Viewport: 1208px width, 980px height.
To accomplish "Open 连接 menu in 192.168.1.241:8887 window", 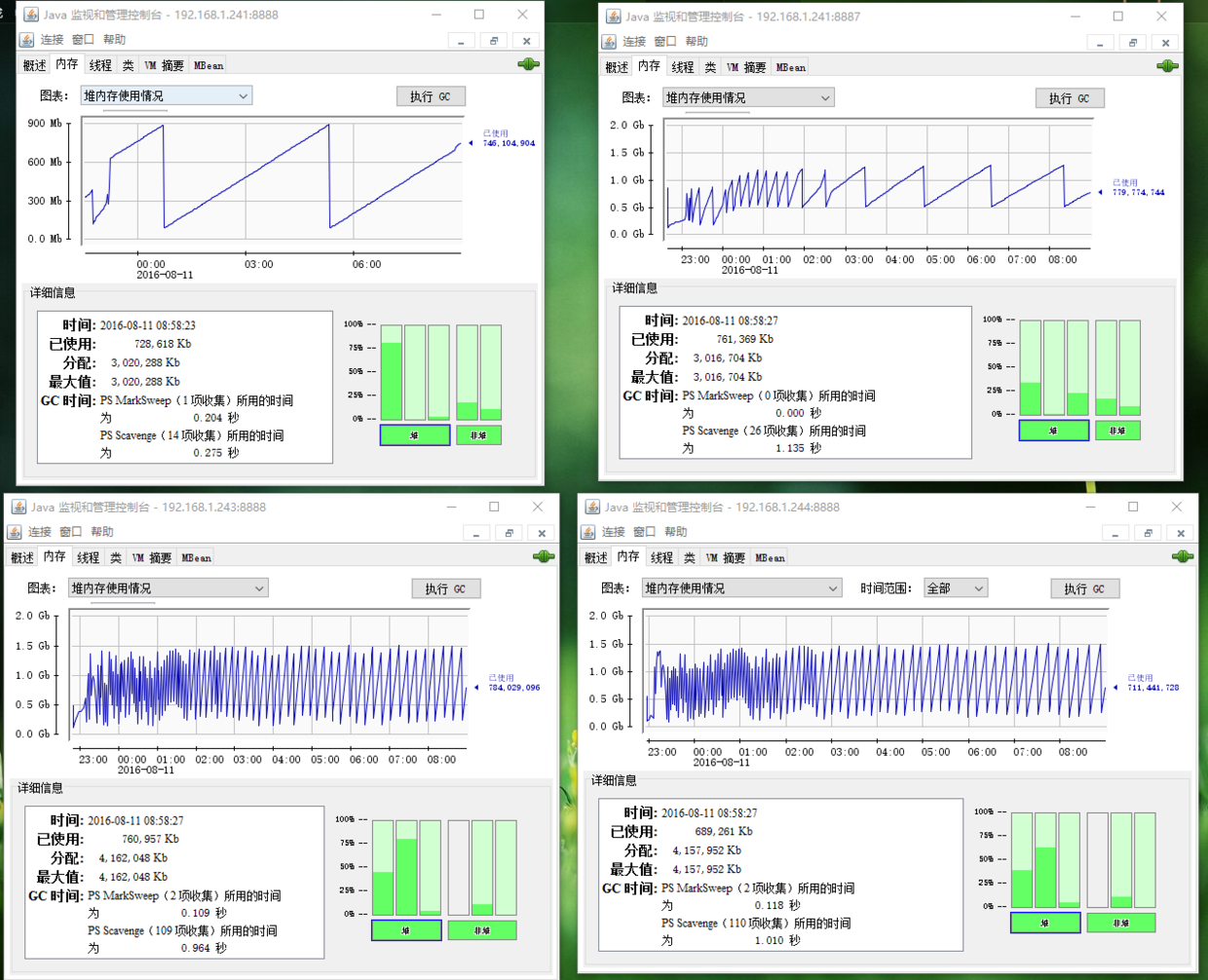I will (633, 42).
